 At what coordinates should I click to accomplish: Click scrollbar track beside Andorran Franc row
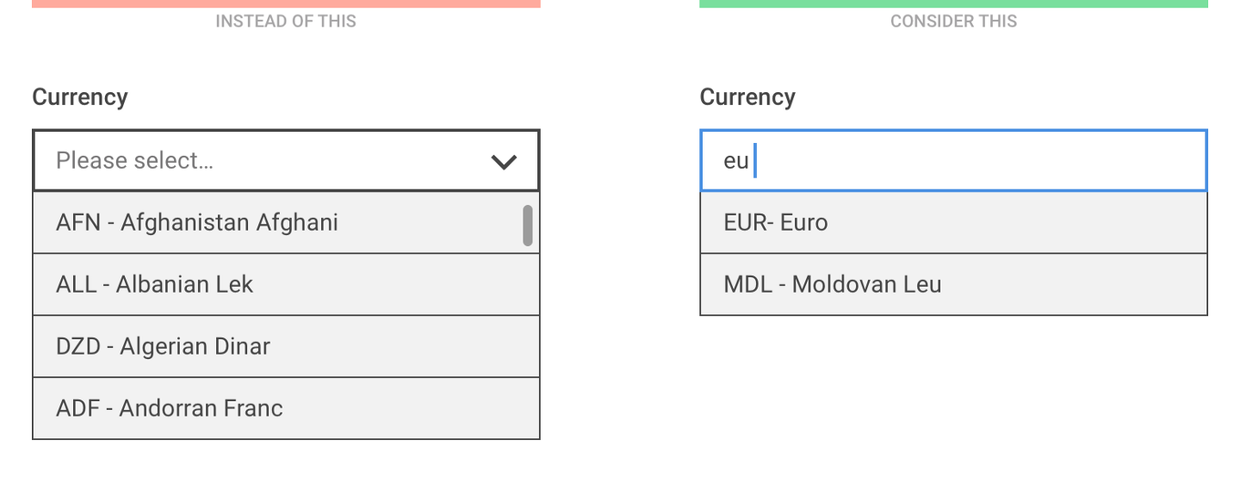[528, 408]
